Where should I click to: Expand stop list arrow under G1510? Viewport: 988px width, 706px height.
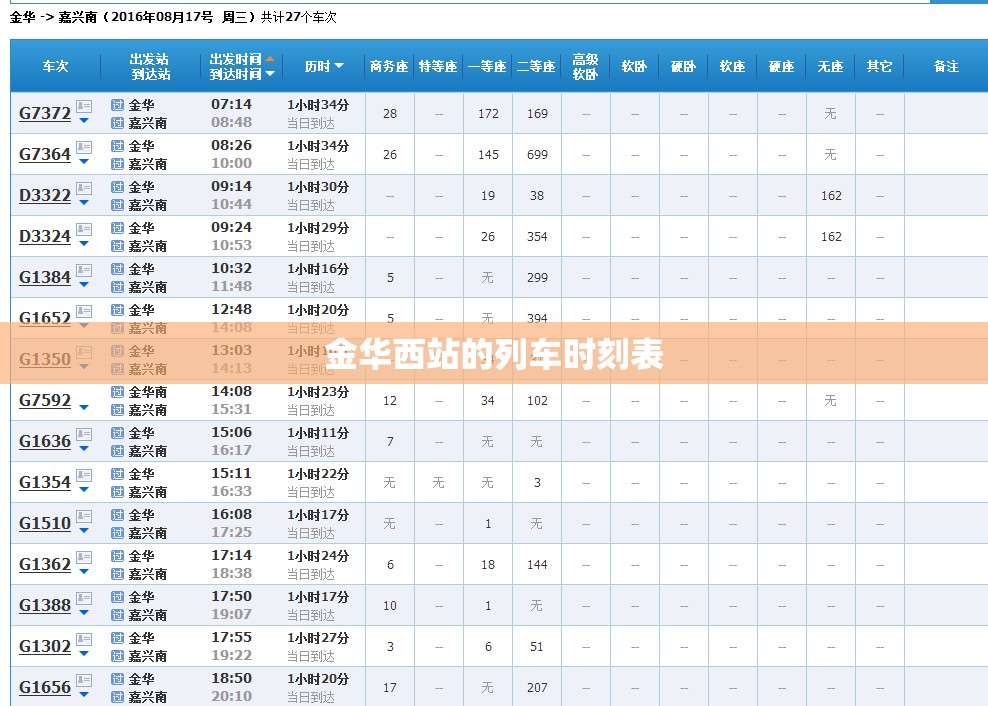coord(84,530)
